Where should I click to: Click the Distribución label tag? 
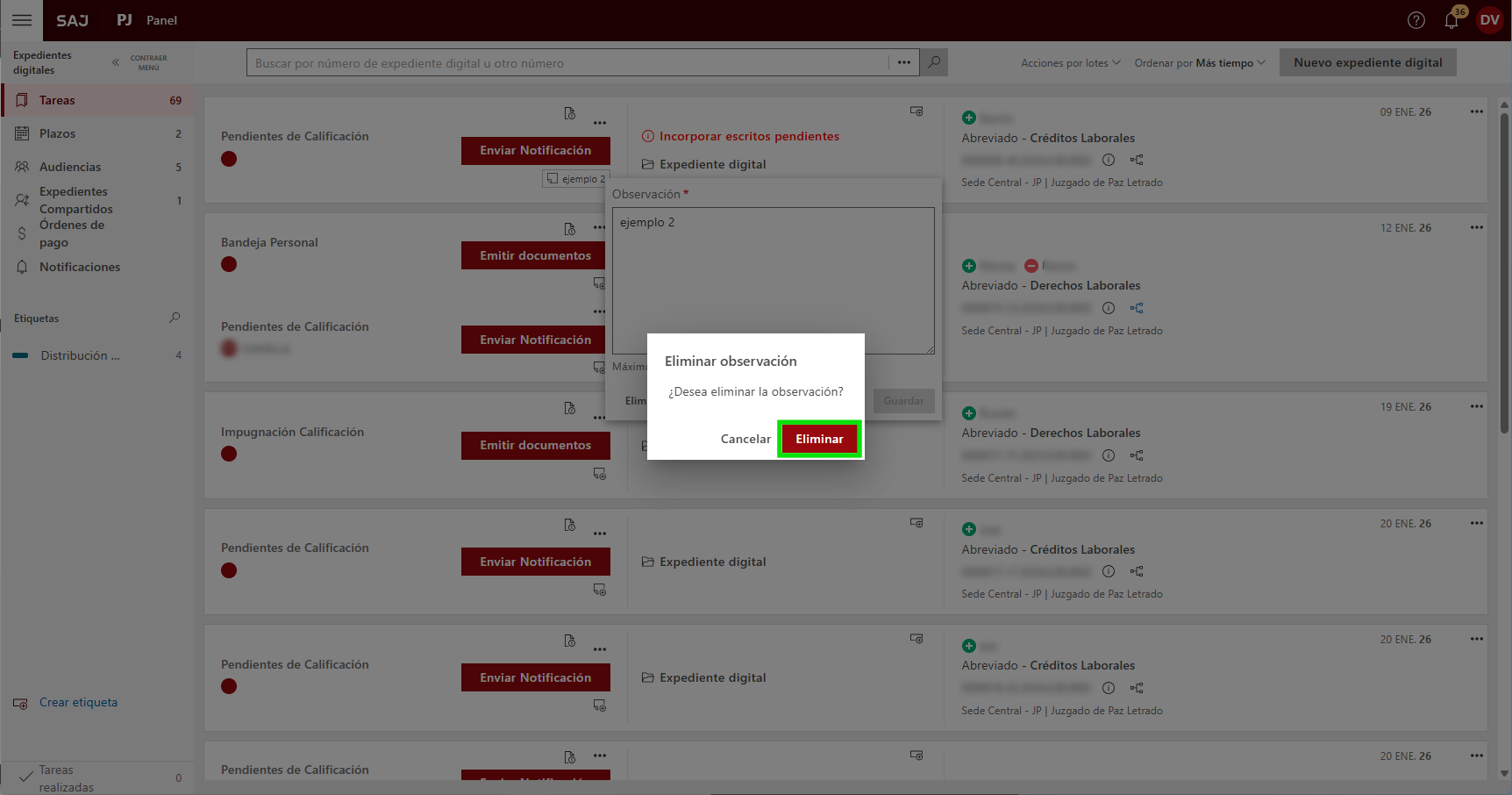tap(79, 355)
